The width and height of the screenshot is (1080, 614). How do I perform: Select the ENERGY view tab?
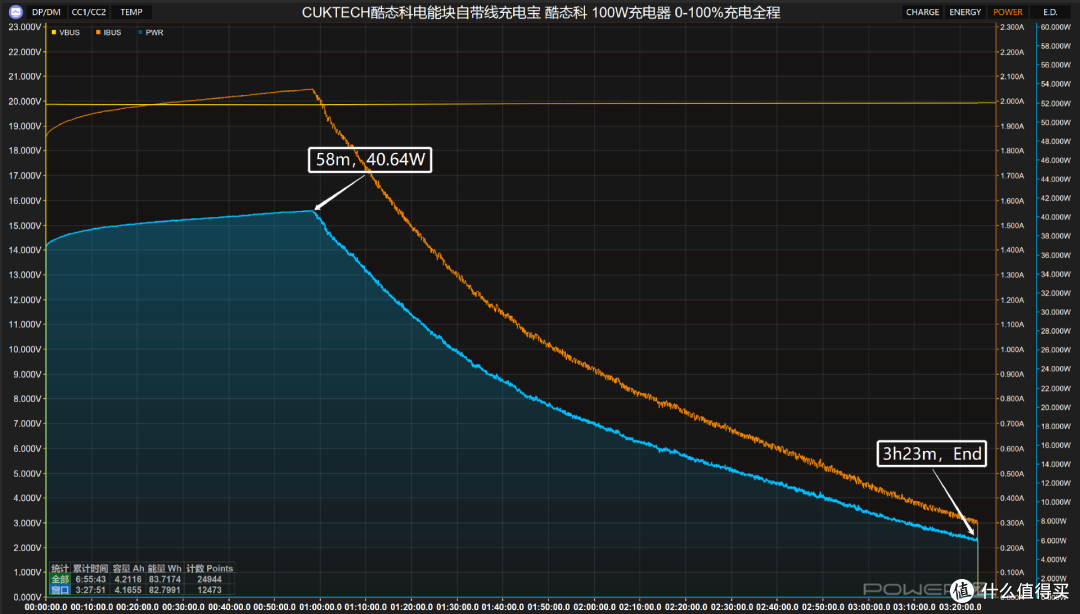965,12
